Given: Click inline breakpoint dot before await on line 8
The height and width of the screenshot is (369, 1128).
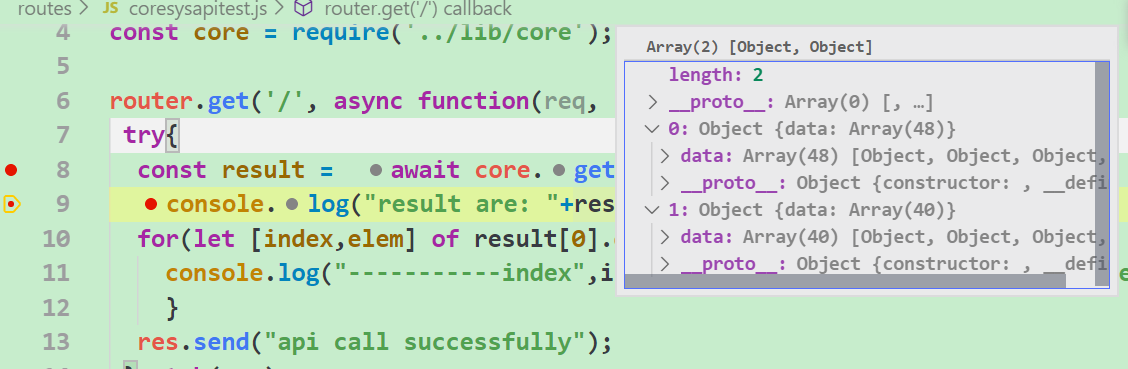Looking at the screenshot, I should tap(376, 171).
